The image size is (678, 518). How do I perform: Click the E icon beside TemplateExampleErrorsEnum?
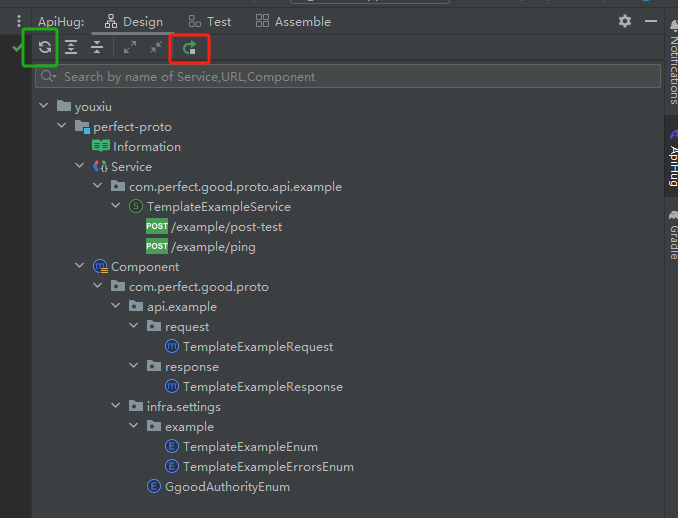[x=172, y=466]
